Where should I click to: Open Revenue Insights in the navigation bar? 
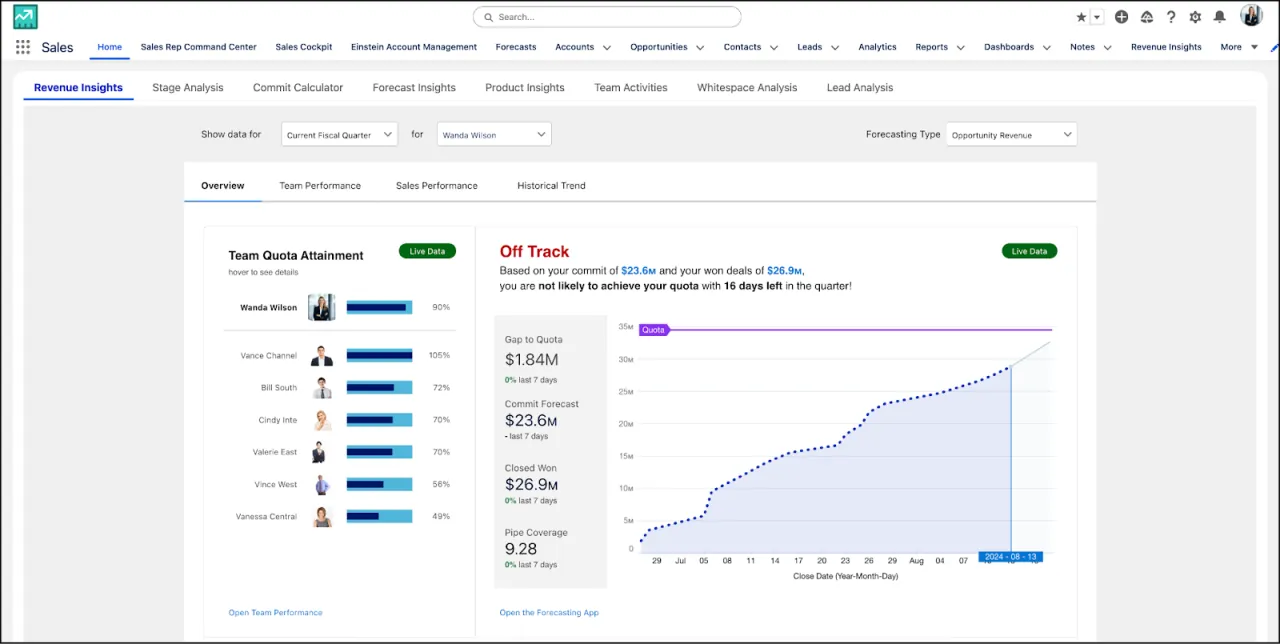point(1166,47)
